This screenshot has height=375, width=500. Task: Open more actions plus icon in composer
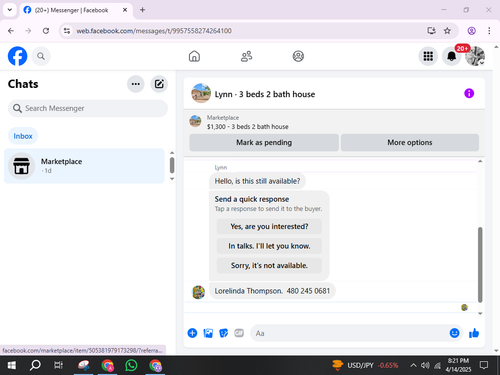click(192, 333)
